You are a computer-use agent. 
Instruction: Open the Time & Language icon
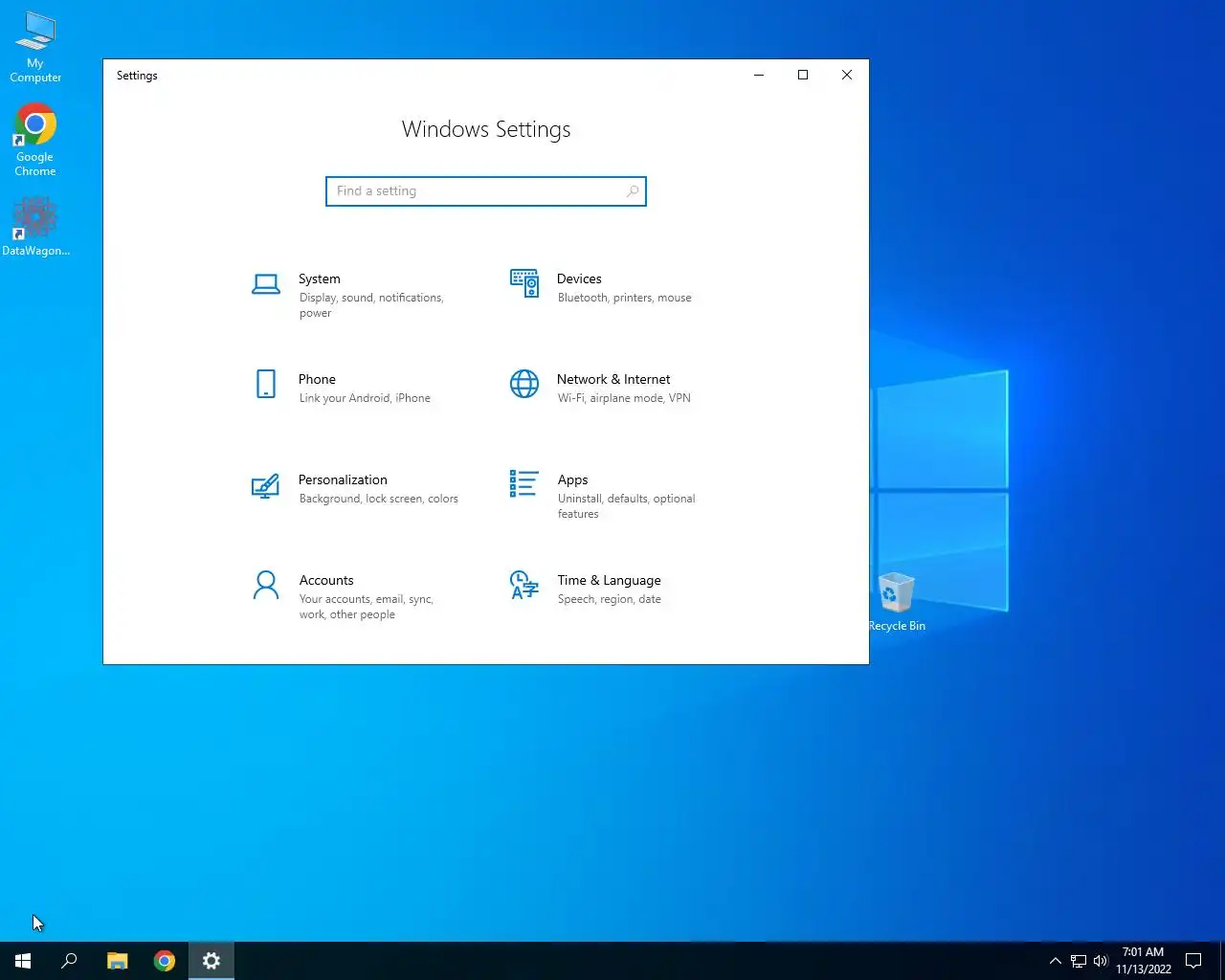tap(524, 585)
